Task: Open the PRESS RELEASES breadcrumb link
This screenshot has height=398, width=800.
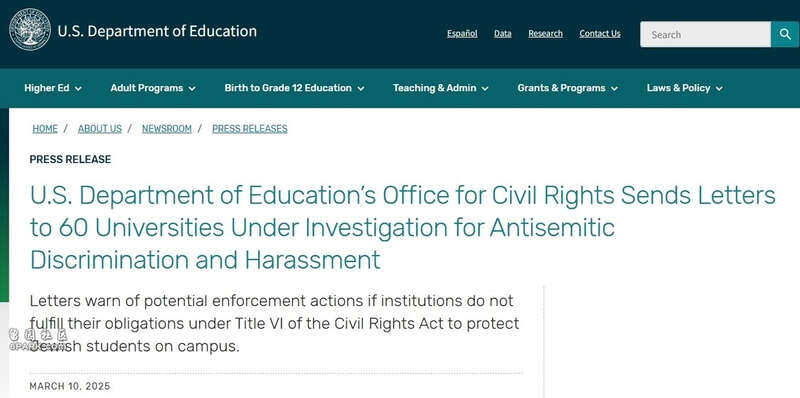Action: pyautogui.click(x=250, y=129)
